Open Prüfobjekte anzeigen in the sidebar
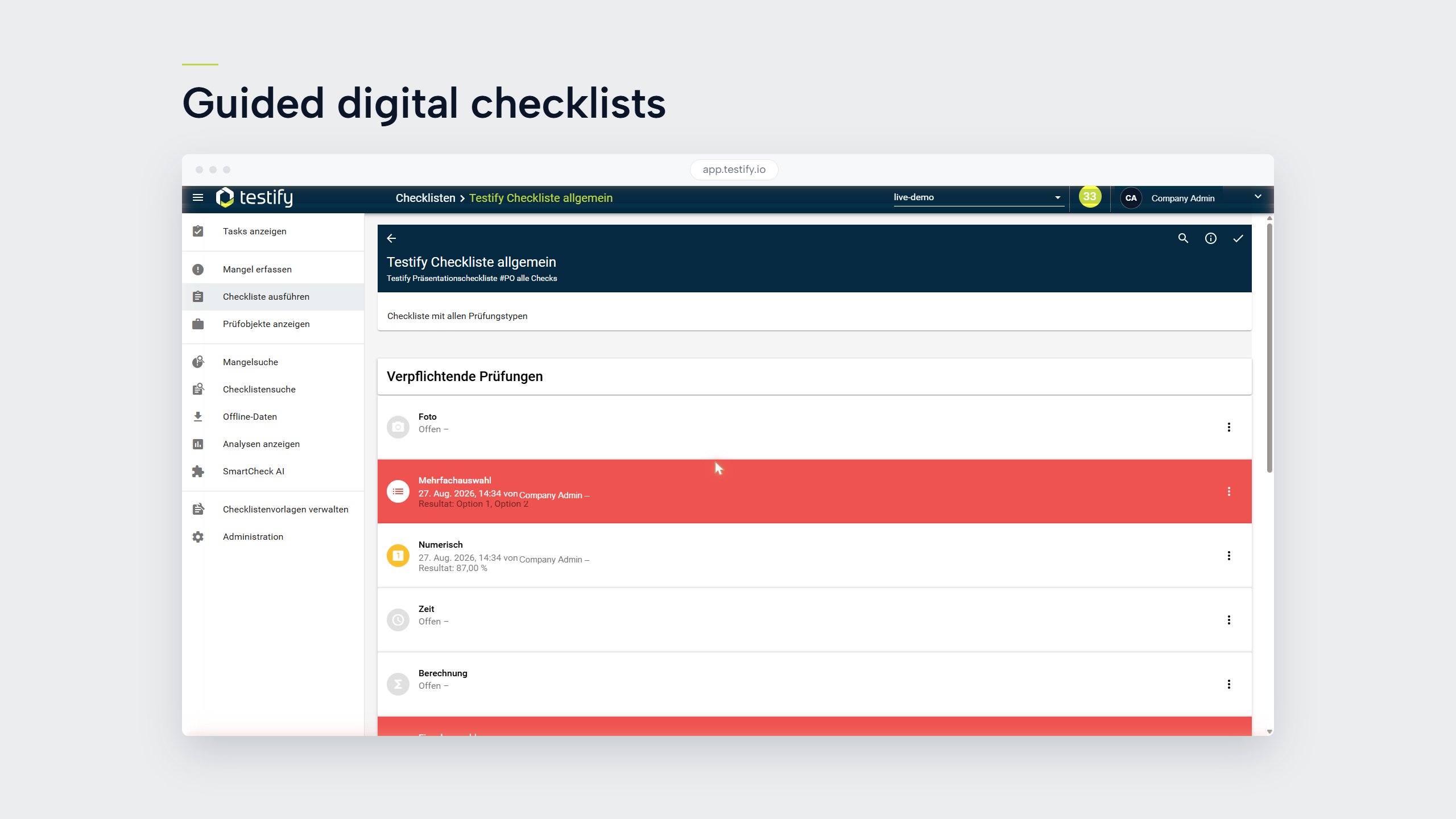 [273, 324]
